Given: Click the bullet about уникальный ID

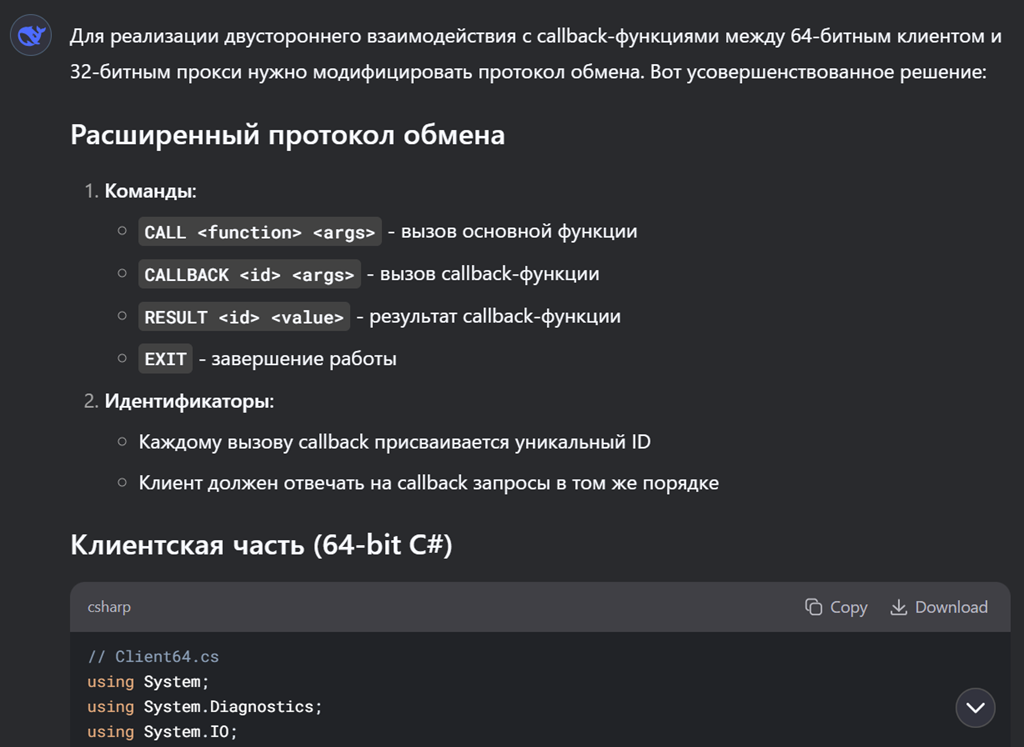Looking at the screenshot, I should pos(395,442).
